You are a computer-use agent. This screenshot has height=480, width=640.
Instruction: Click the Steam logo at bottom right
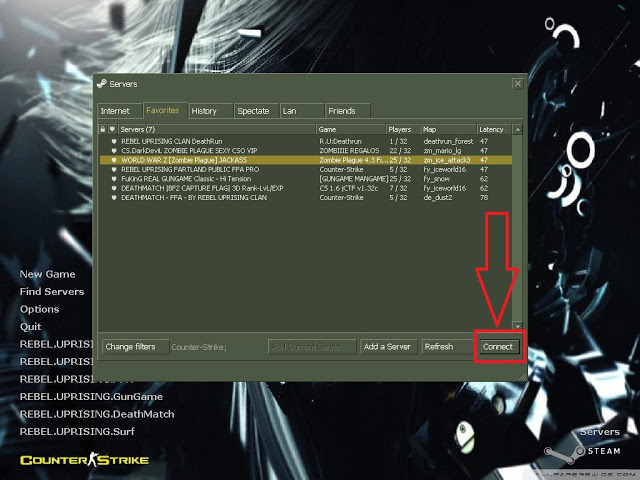(x=583, y=452)
